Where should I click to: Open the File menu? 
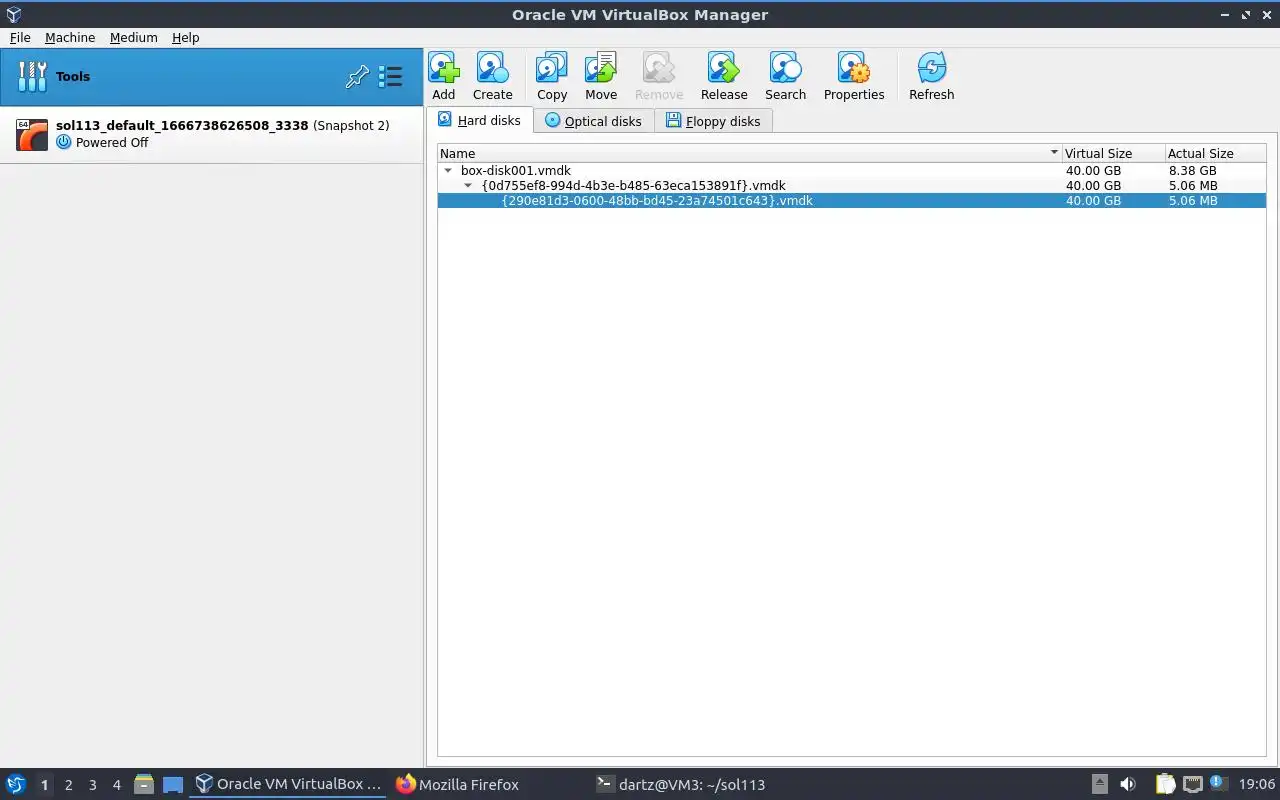click(20, 37)
